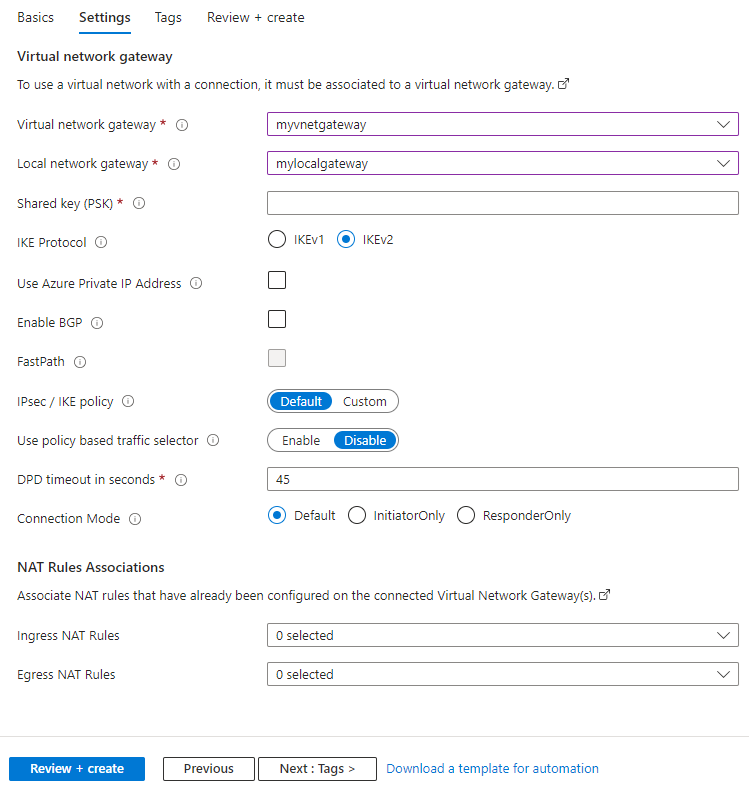Click info icon beside Shared key (PSK)

click(139, 204)
